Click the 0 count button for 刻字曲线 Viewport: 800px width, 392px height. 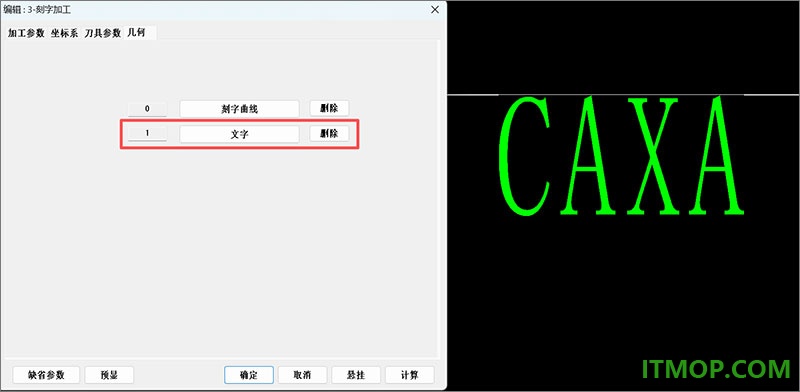pyautogui.click(x=147, y=109)
